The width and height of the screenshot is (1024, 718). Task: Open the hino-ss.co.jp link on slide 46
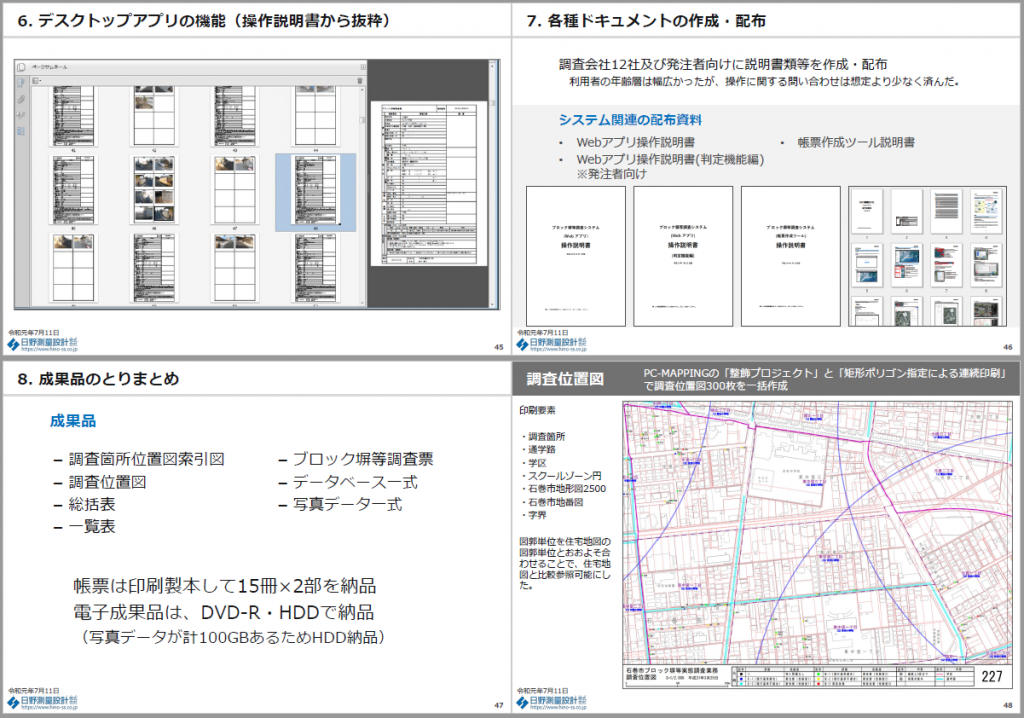(556, 351)
